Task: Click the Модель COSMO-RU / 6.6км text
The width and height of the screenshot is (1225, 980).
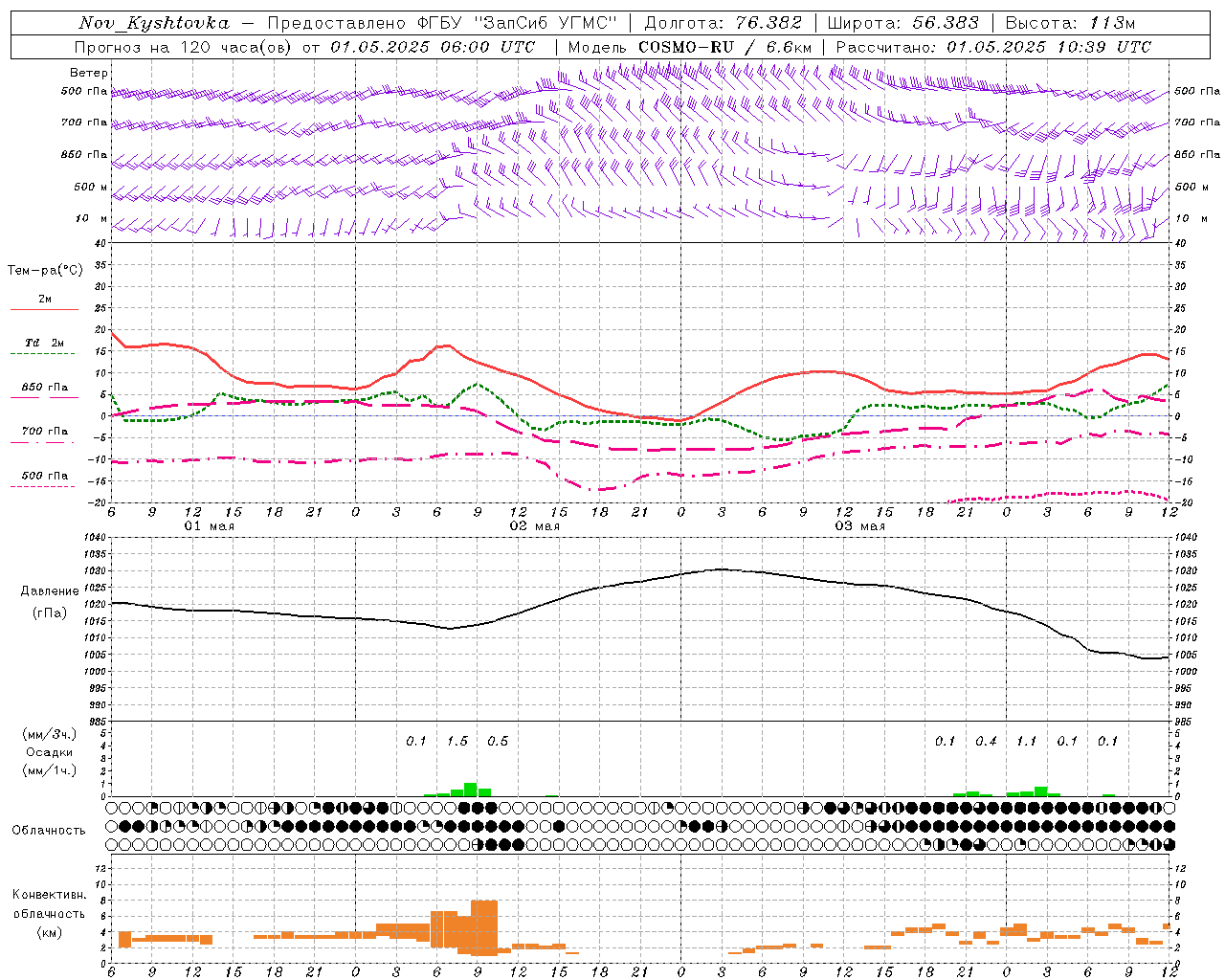Action: 690,47
